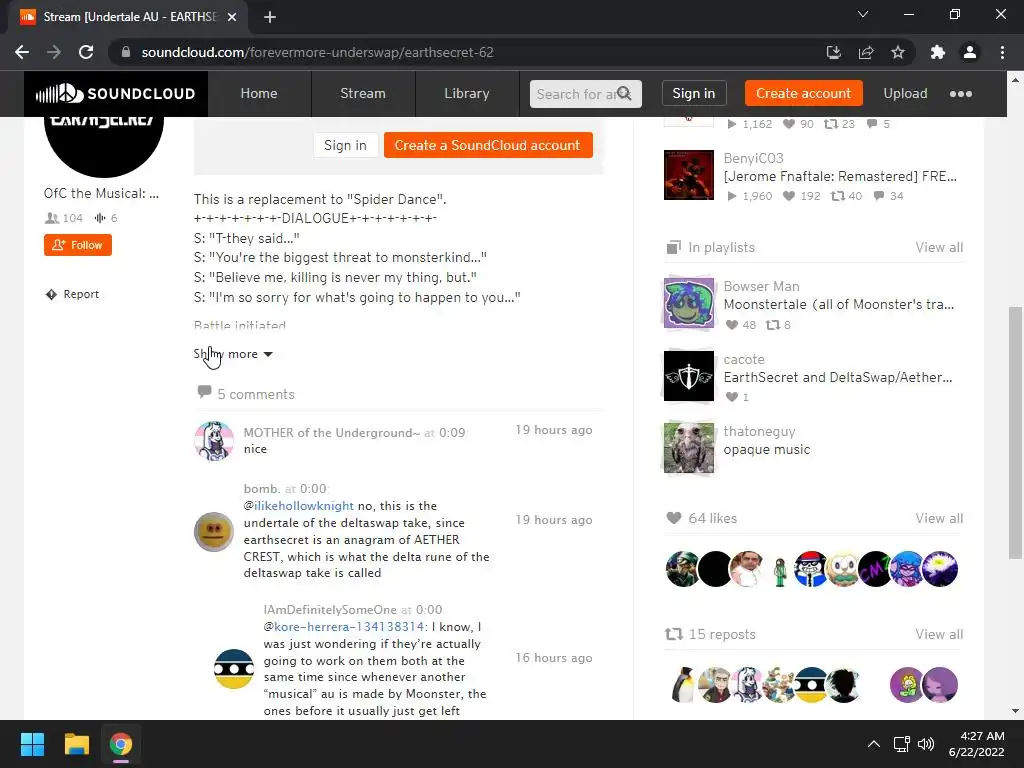Click the browser back arrow

22,52
